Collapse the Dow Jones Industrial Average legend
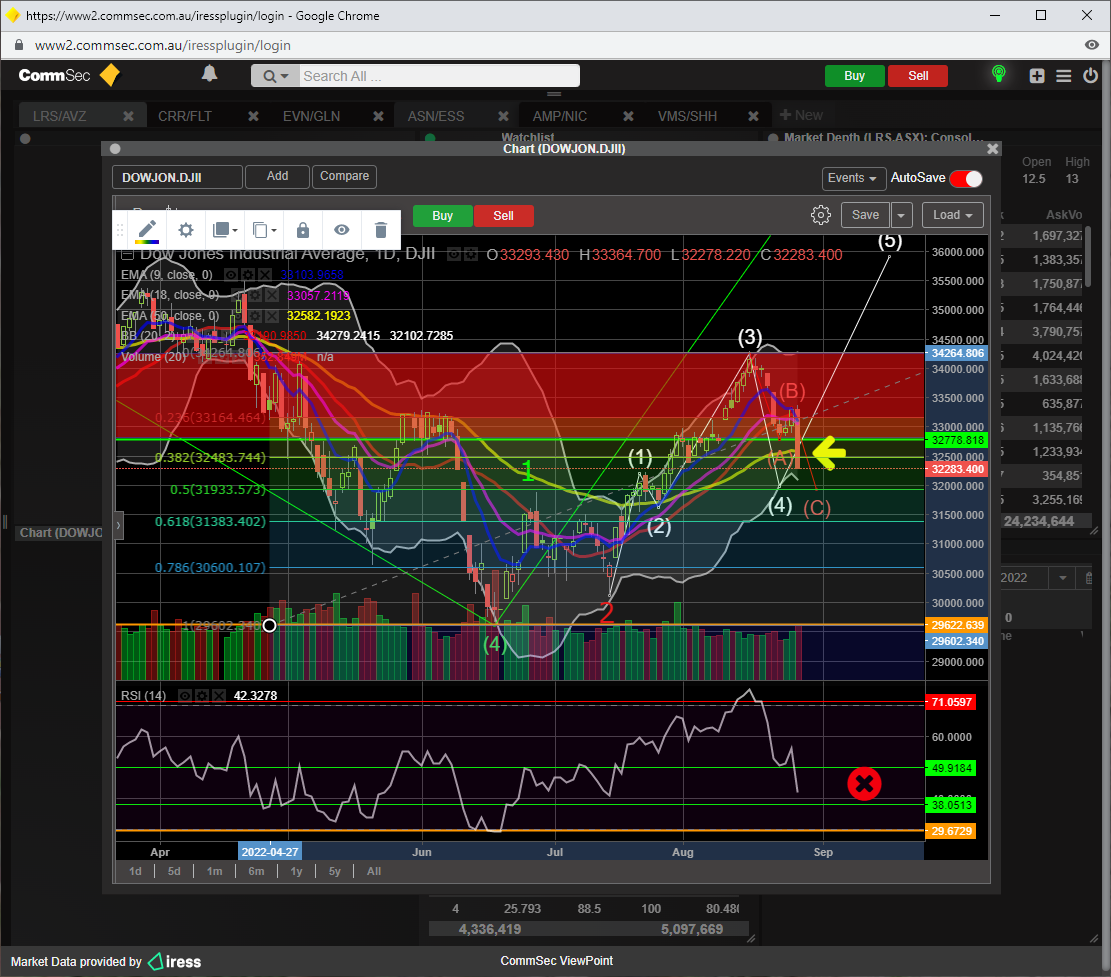1111x977 pixels. (x=128, y=254)
